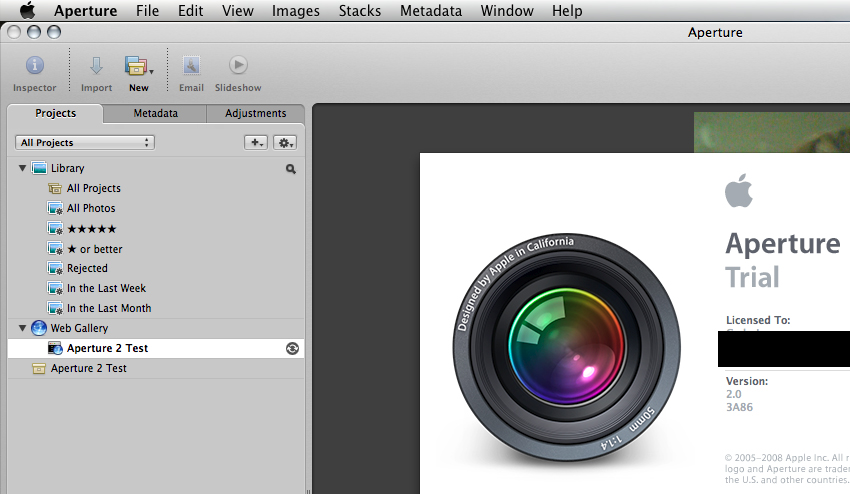
Task: Open the gear action pop-up menu
Action: pos(285,143)
